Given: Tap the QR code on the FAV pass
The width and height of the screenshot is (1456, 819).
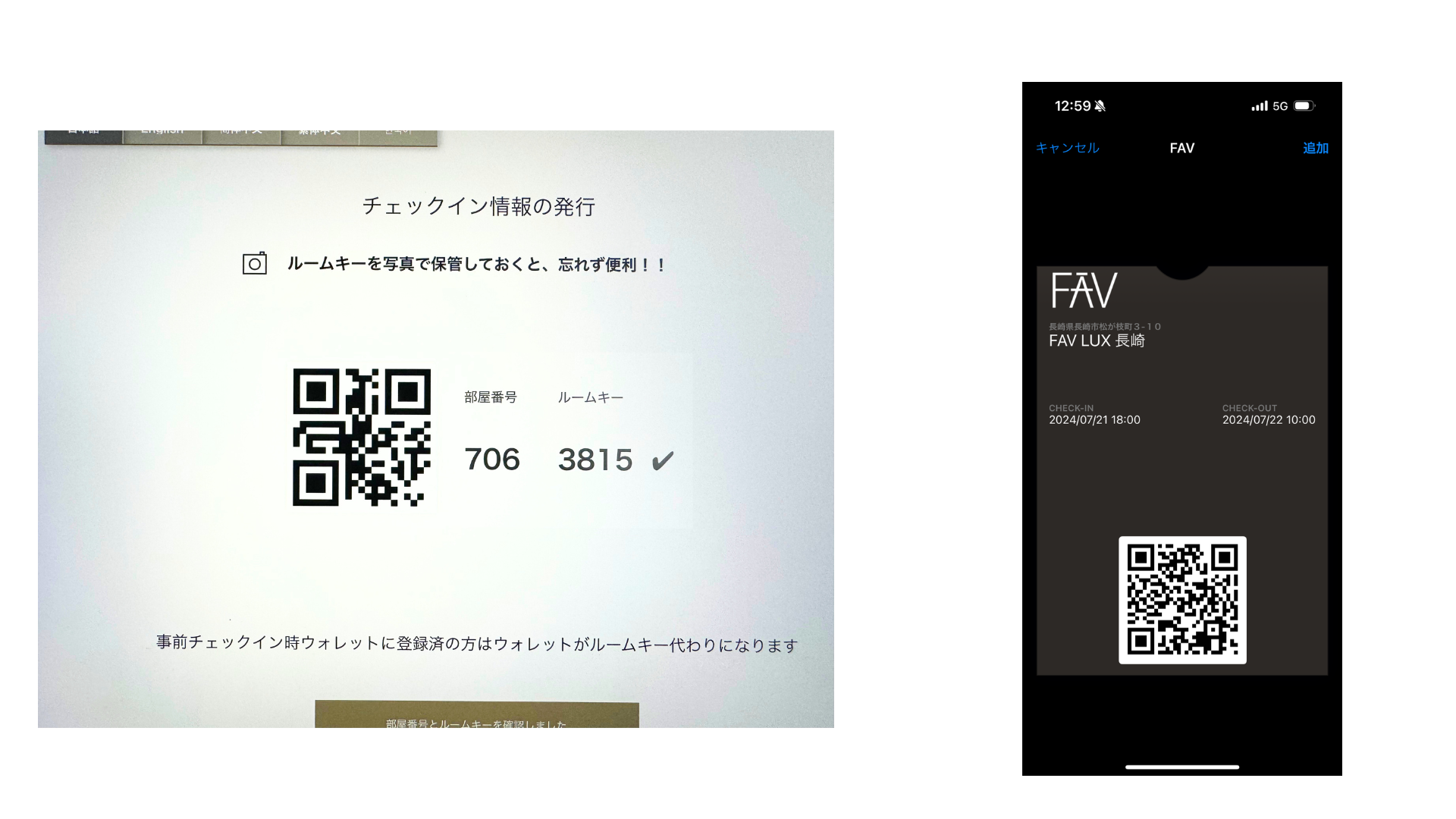Looking at the screenshot, I should click(x=1182, y=600).
